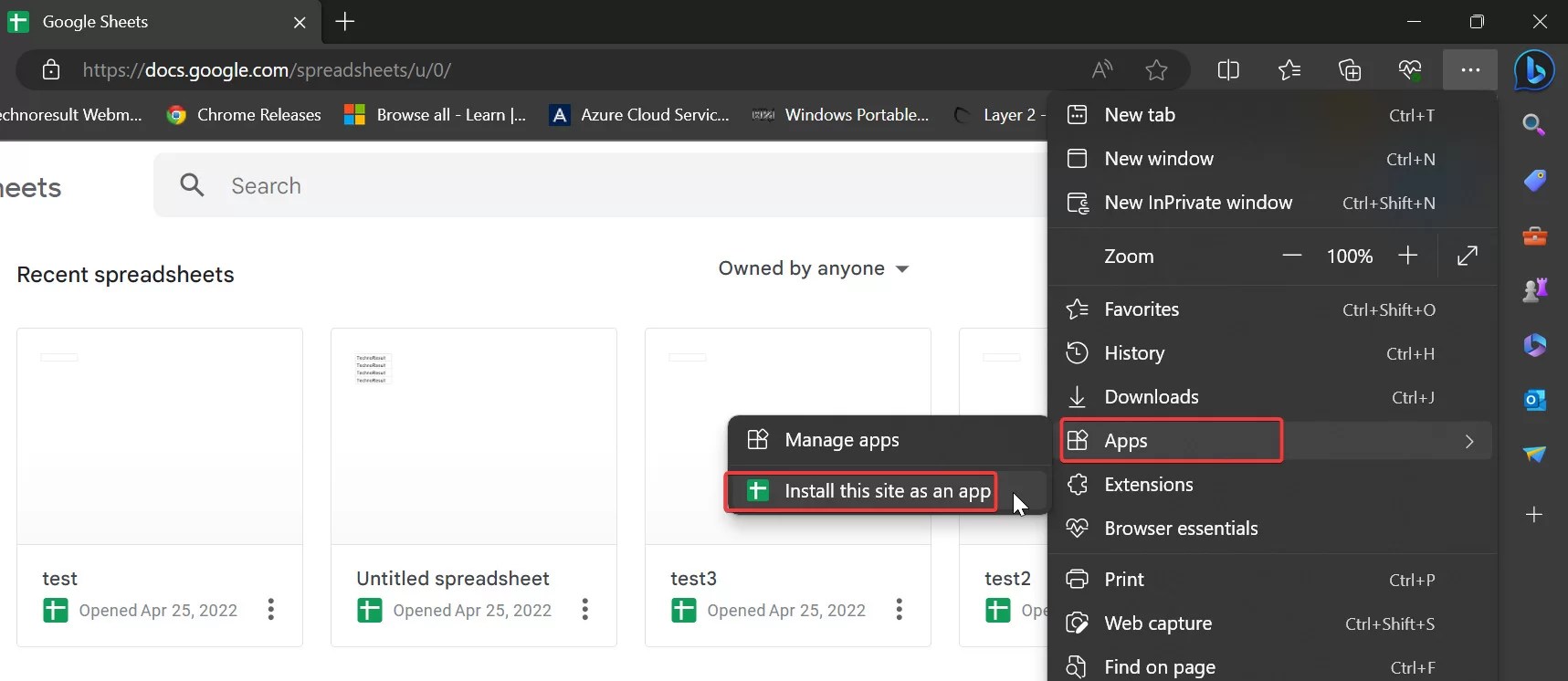This screenshot has height=681, width=1568.
Task: Open Favorites list toolbar icon
Action: (x=1289, y=69)
